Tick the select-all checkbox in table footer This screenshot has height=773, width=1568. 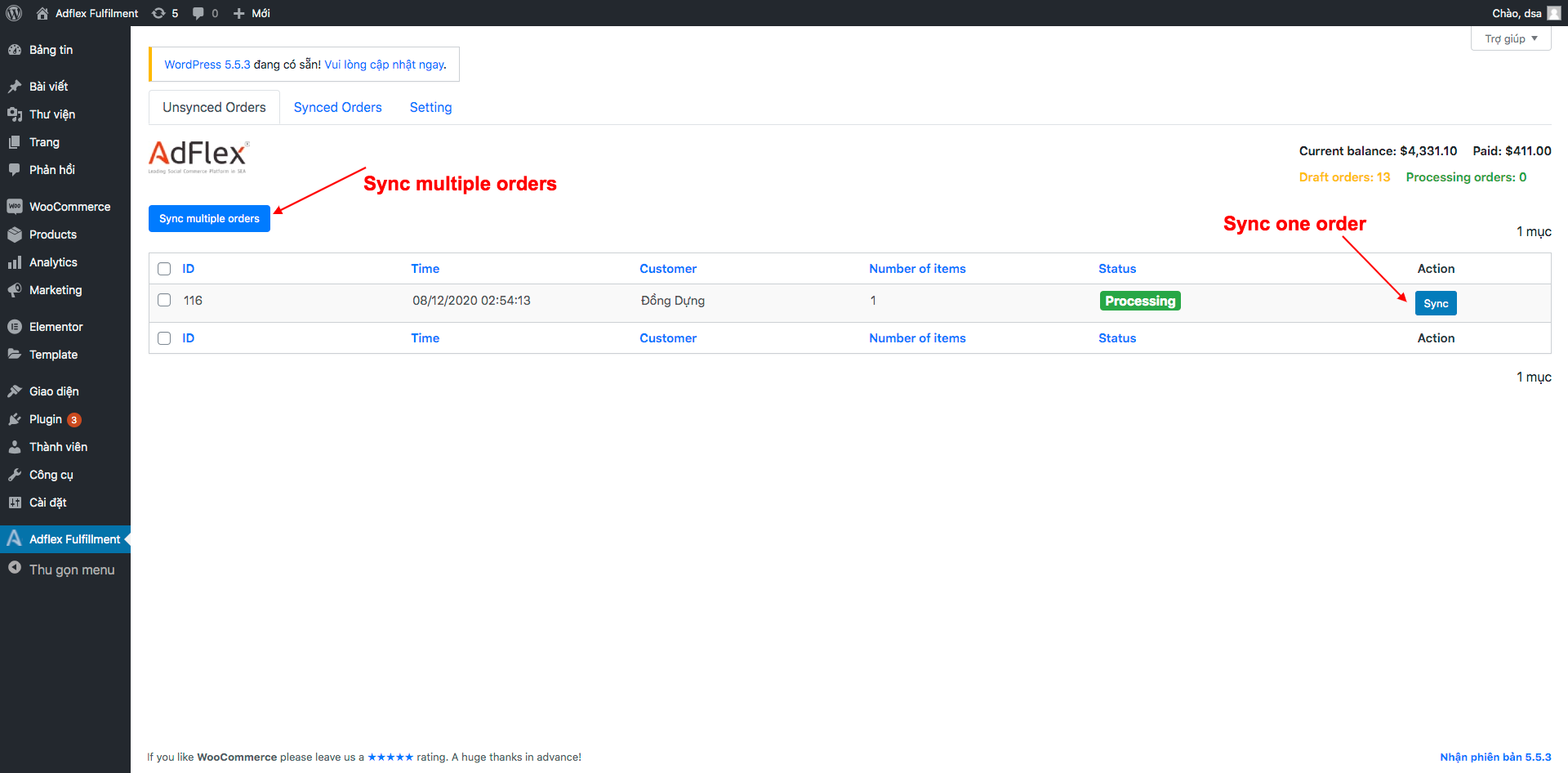point(164,338)
